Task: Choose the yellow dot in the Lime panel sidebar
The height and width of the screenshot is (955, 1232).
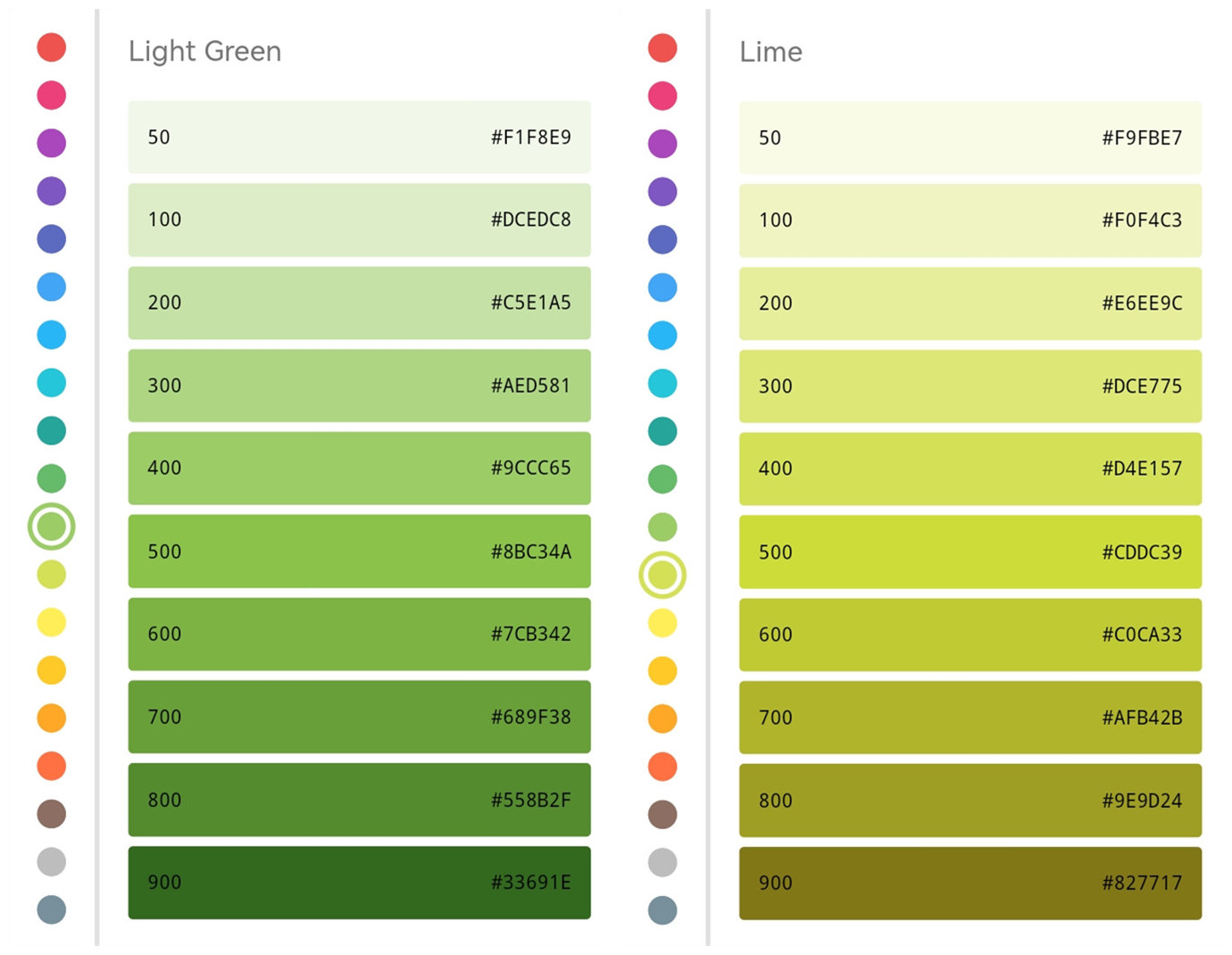Action: [662, 623]
